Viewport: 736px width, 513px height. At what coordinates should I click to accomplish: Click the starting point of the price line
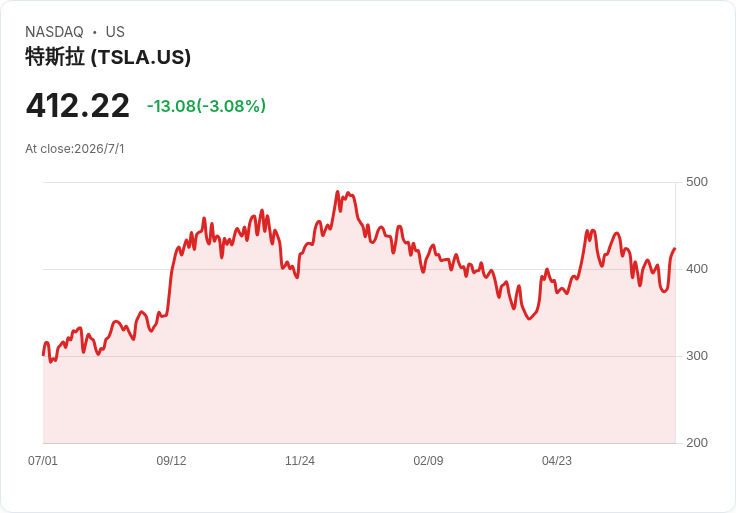[x=43, y=355]
